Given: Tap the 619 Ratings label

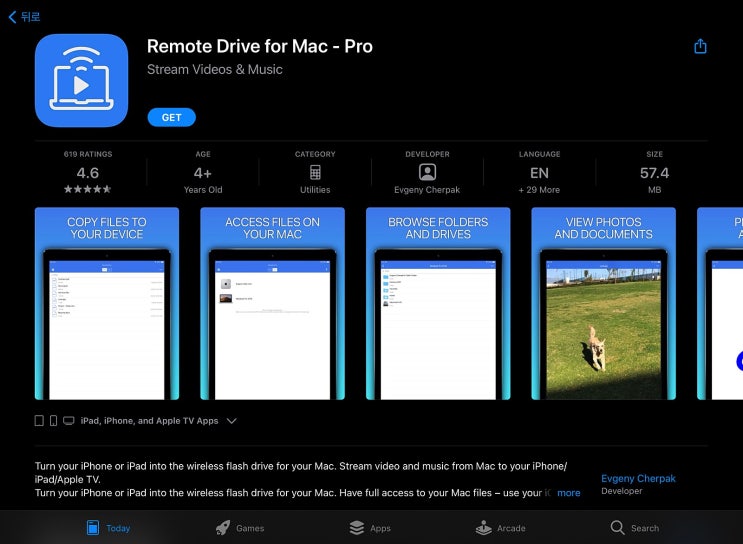Looking at the screenshot, I should [88, 154].
